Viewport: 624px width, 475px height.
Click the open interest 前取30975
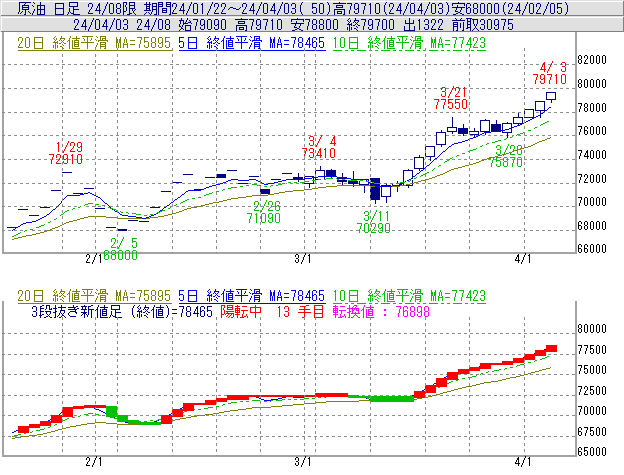482,25
